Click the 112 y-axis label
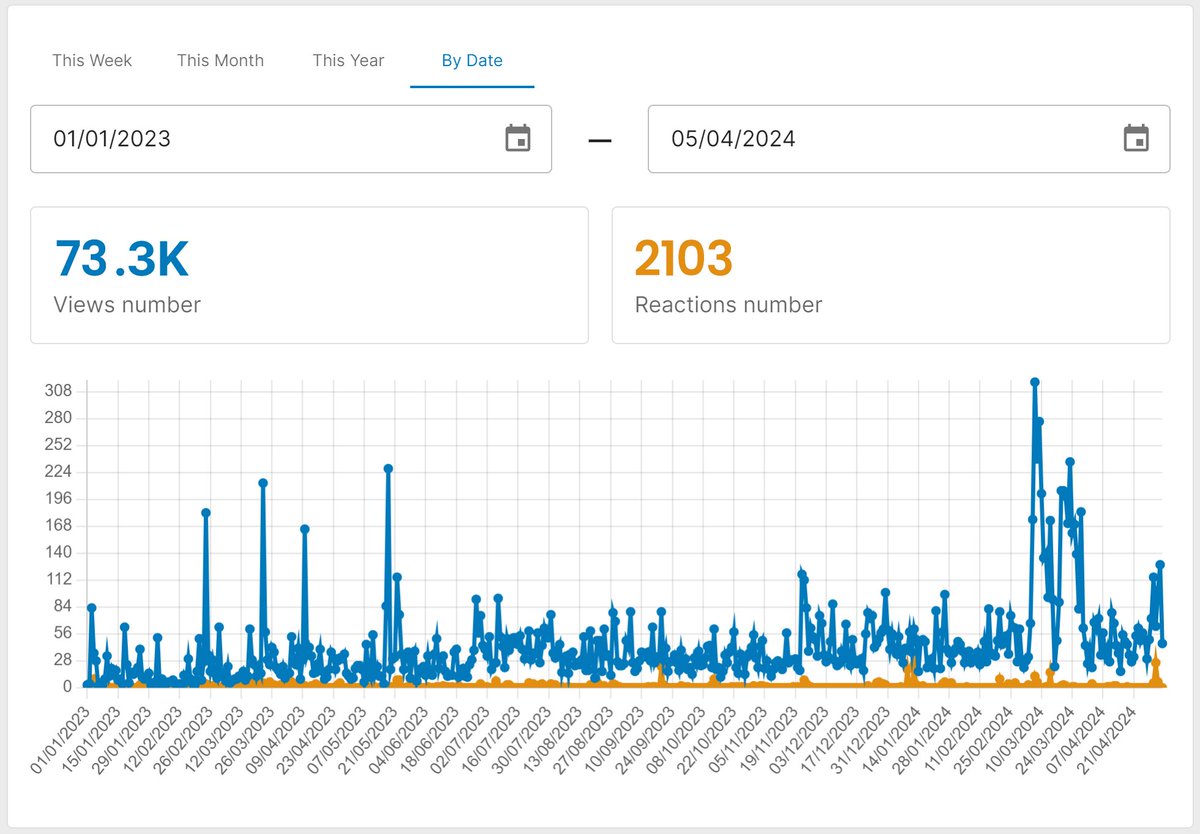This screenshot has width=1200, height=834. pyautogui.click(x=58, y=580)
